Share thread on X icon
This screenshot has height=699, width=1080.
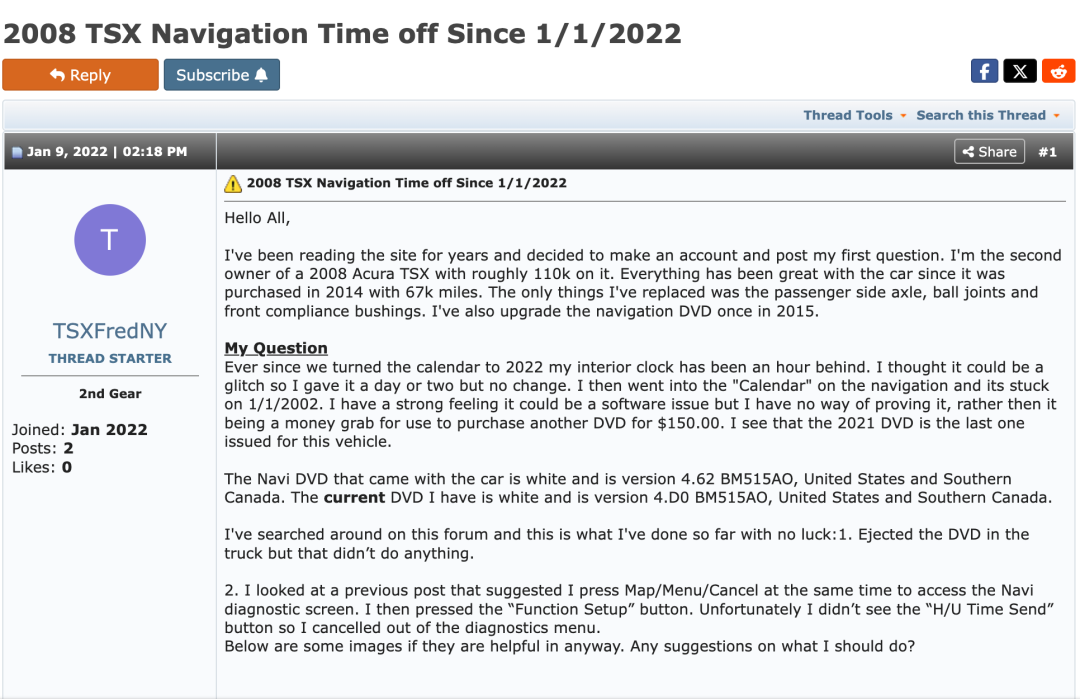[1020, 72]
